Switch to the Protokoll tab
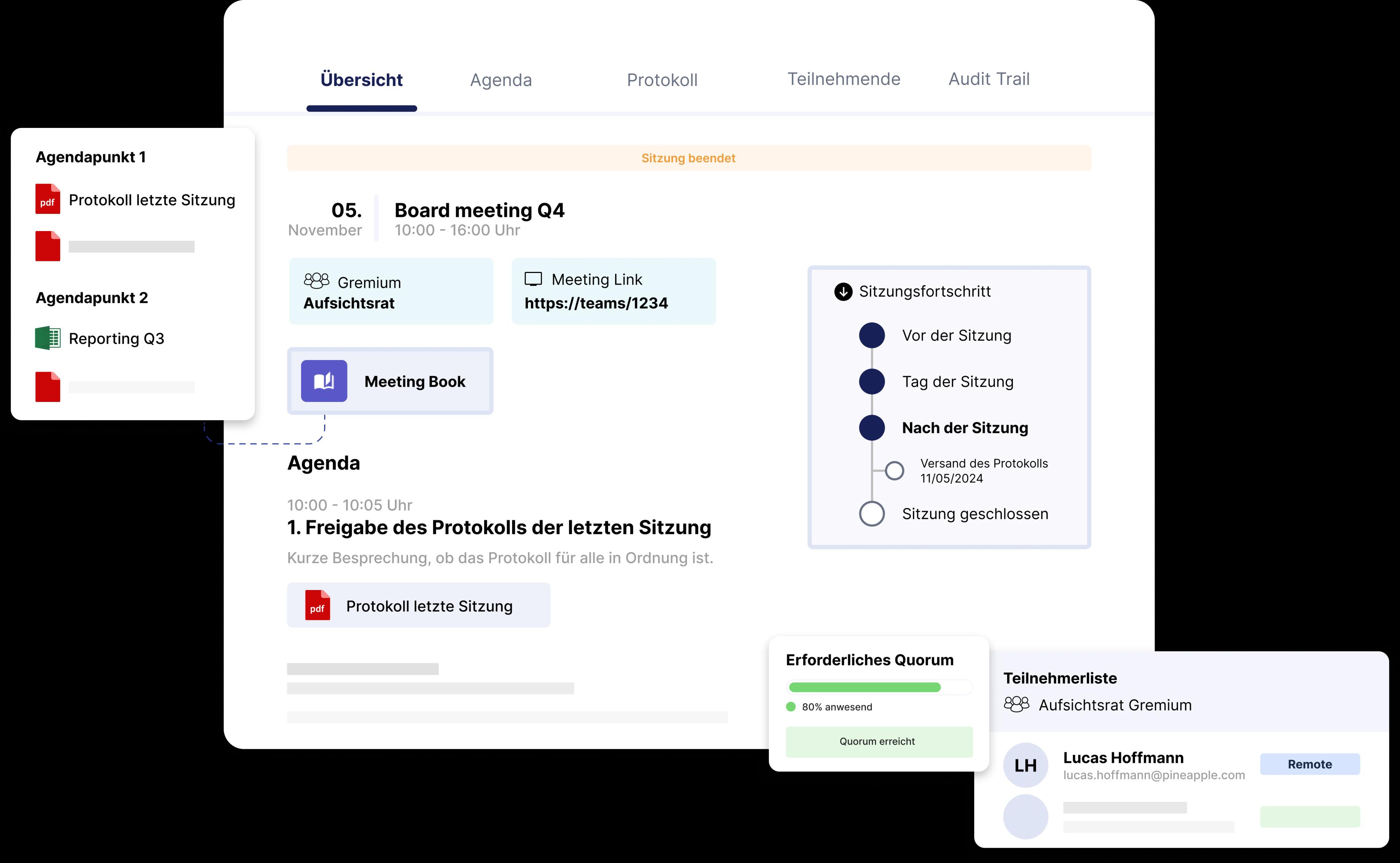 (x=662, y=80)
